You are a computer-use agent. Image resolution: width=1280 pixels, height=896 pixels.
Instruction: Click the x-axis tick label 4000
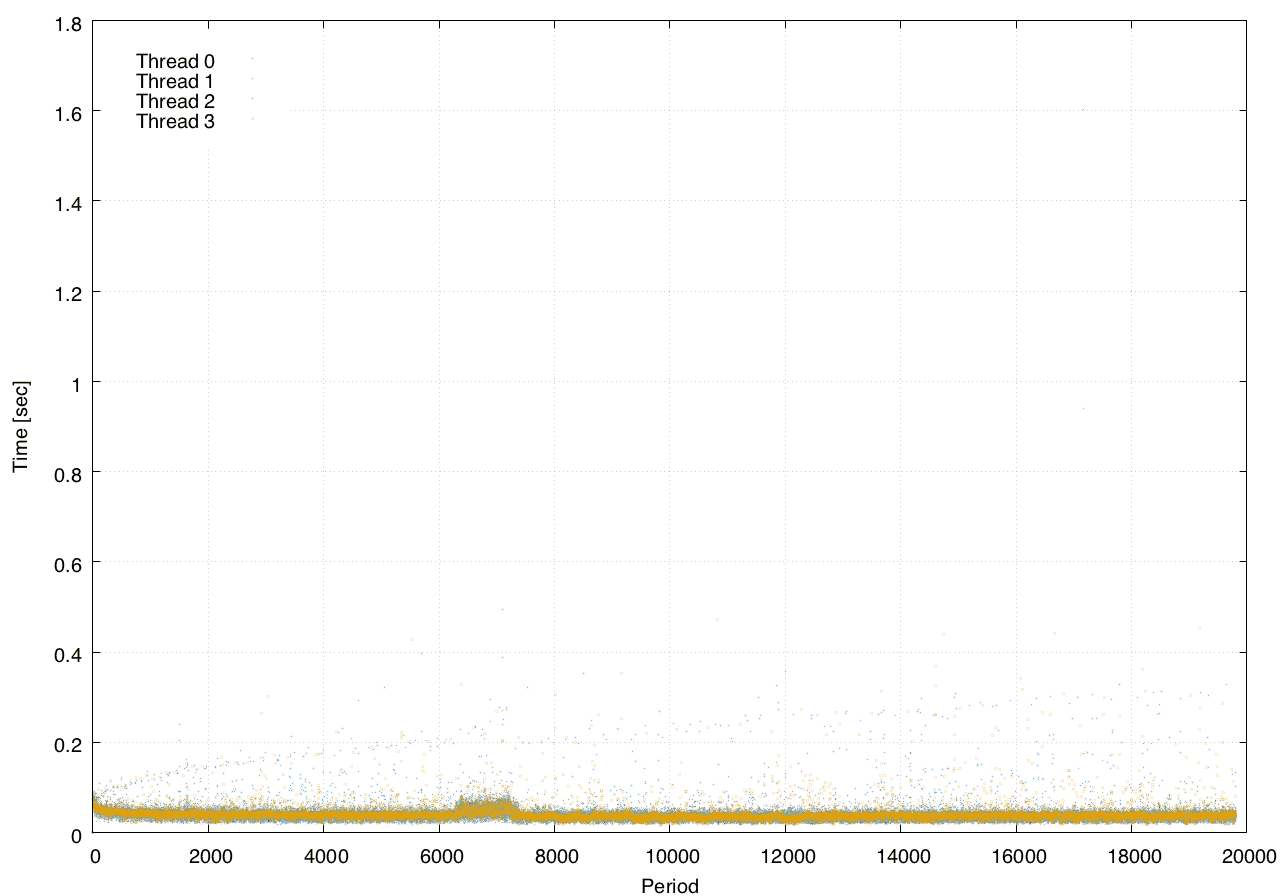[x=324, y=857]
